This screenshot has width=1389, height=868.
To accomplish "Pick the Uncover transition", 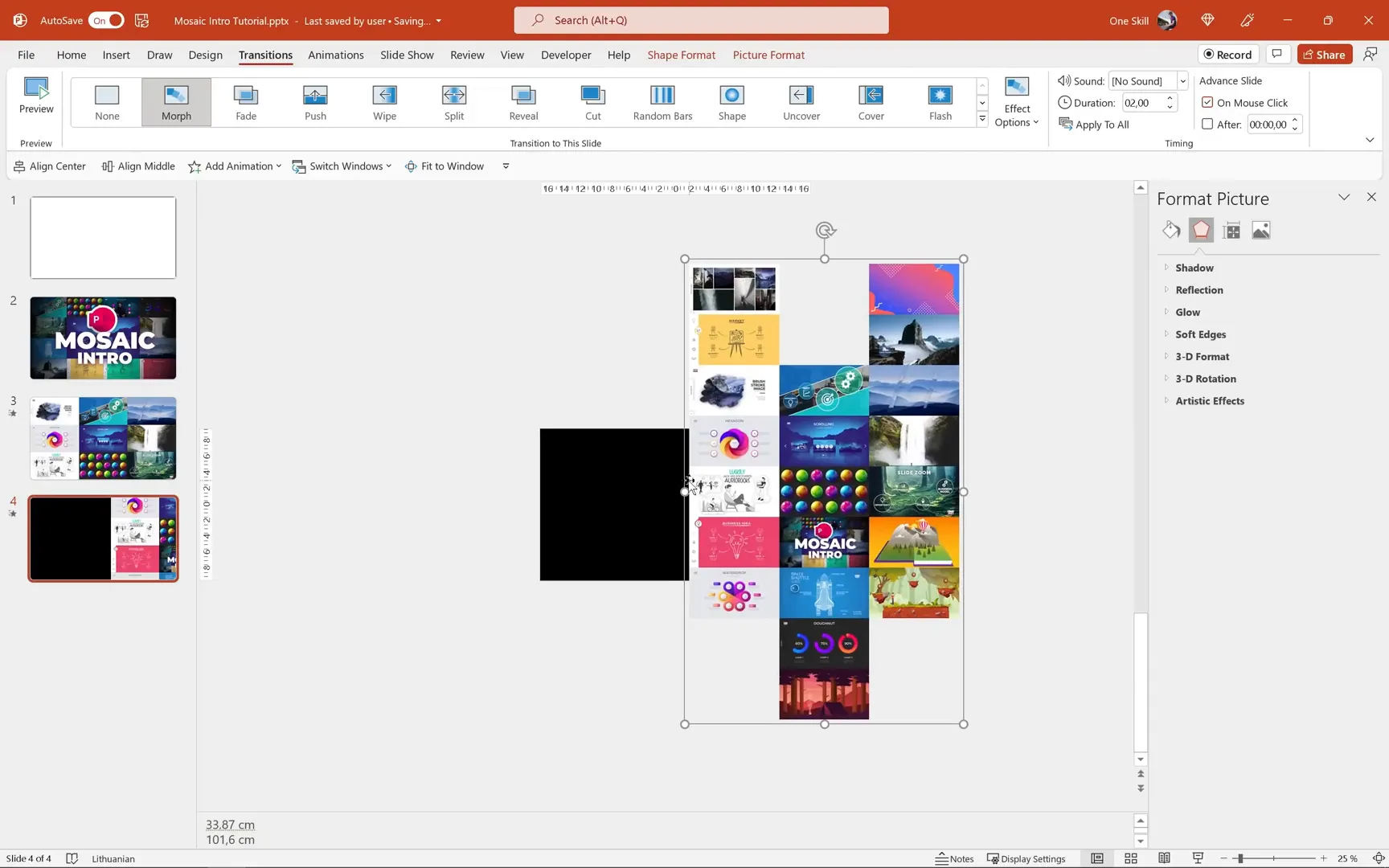I will click(801, 102).
